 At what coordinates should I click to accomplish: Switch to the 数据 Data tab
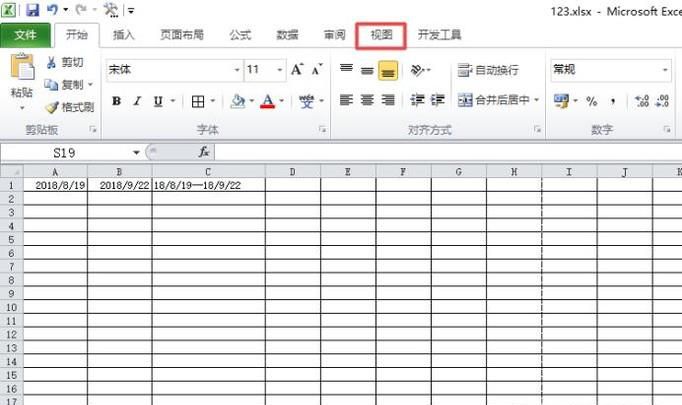[x=287, y=35]
